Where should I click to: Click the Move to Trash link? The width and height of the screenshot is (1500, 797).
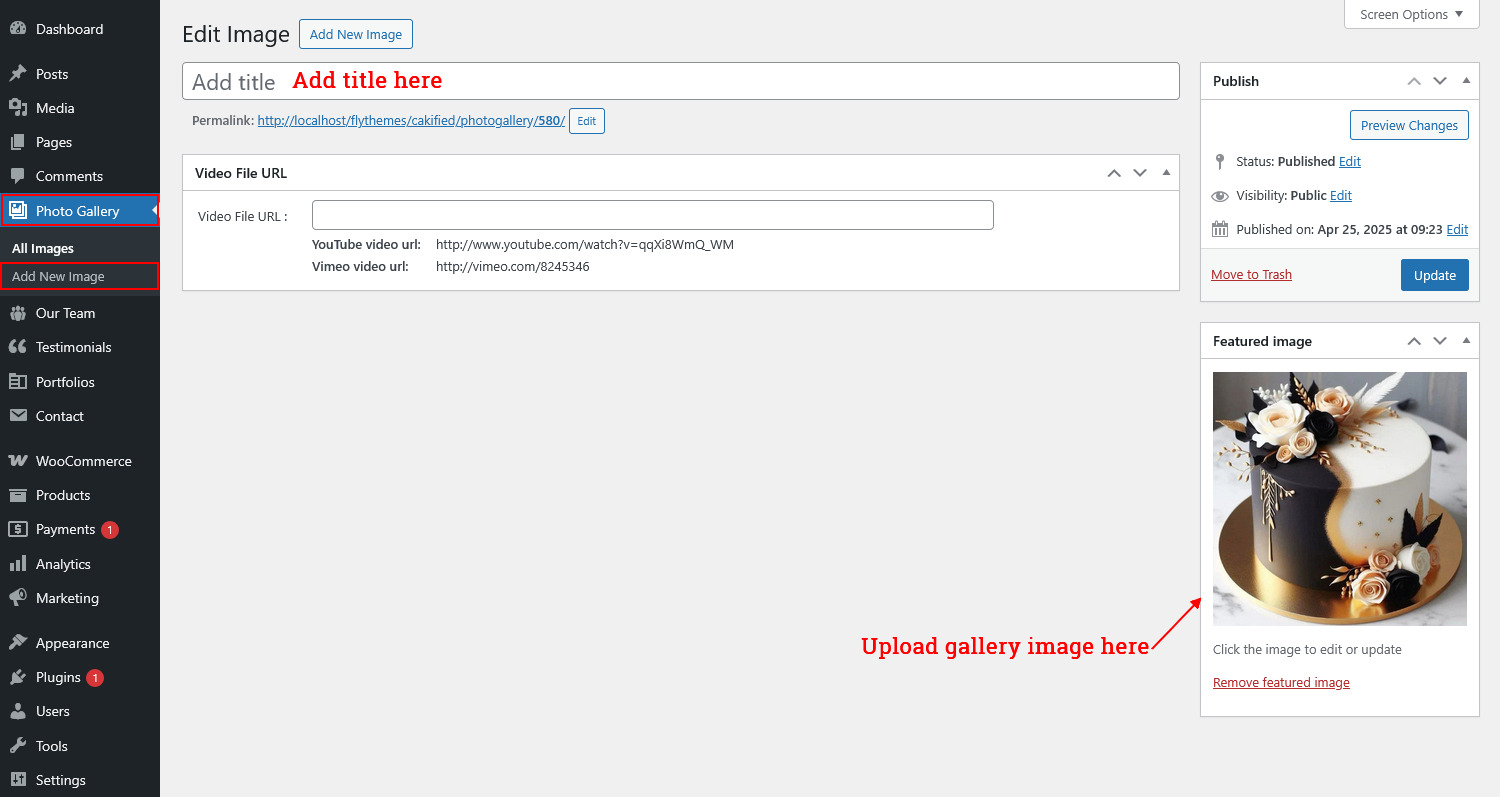[1251, 275]
